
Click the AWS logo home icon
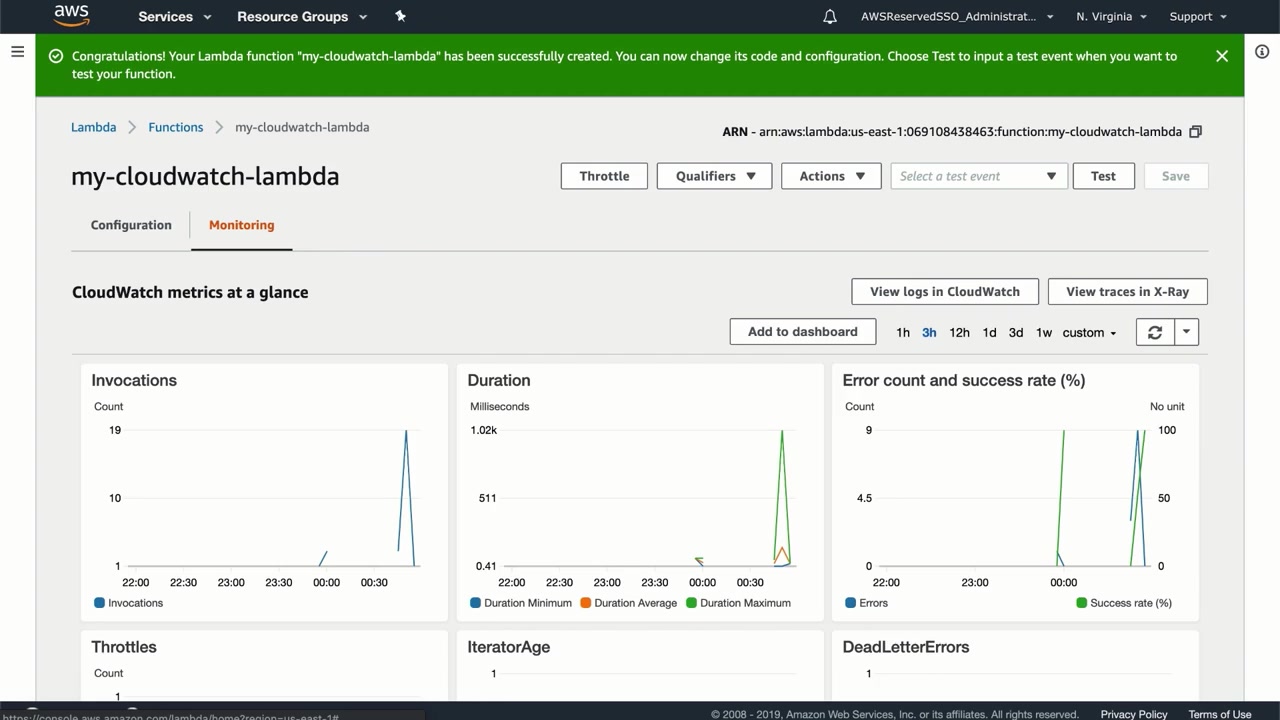[71, 15]
